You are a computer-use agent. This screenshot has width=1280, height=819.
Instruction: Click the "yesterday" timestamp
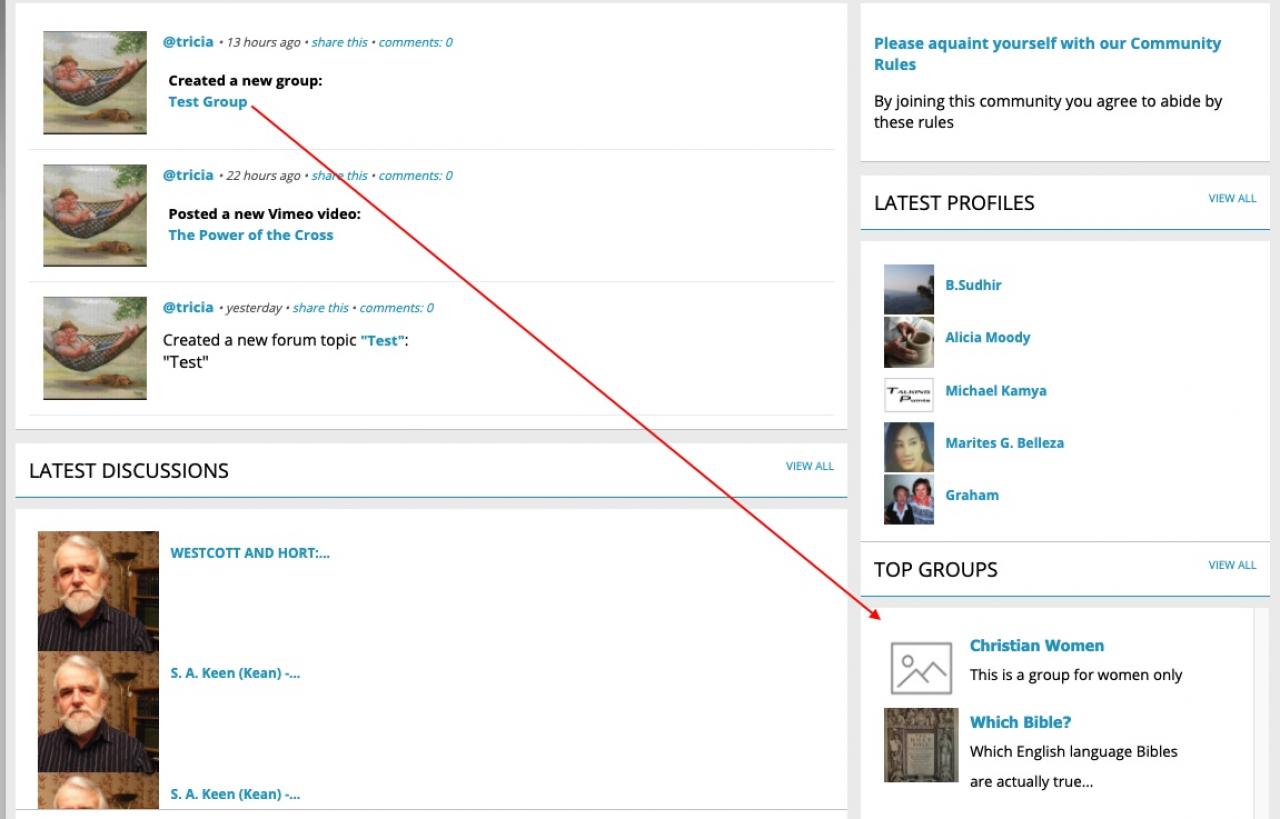tap(254, 308)
